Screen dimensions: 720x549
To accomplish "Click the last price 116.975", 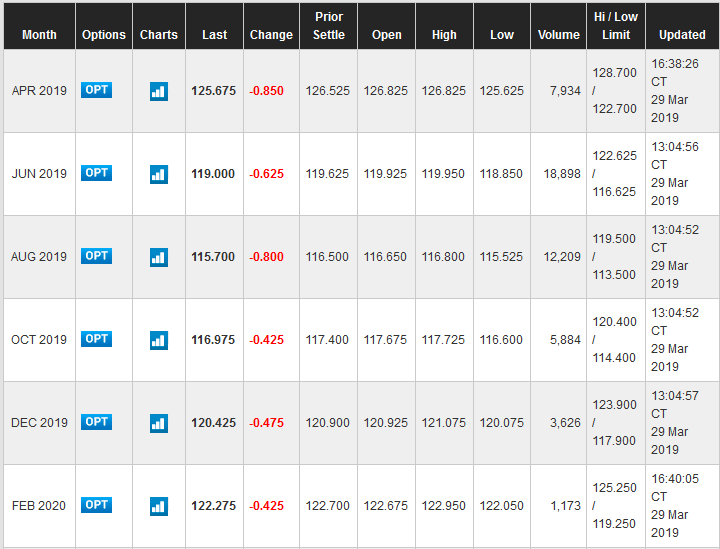I will [213, 340].
